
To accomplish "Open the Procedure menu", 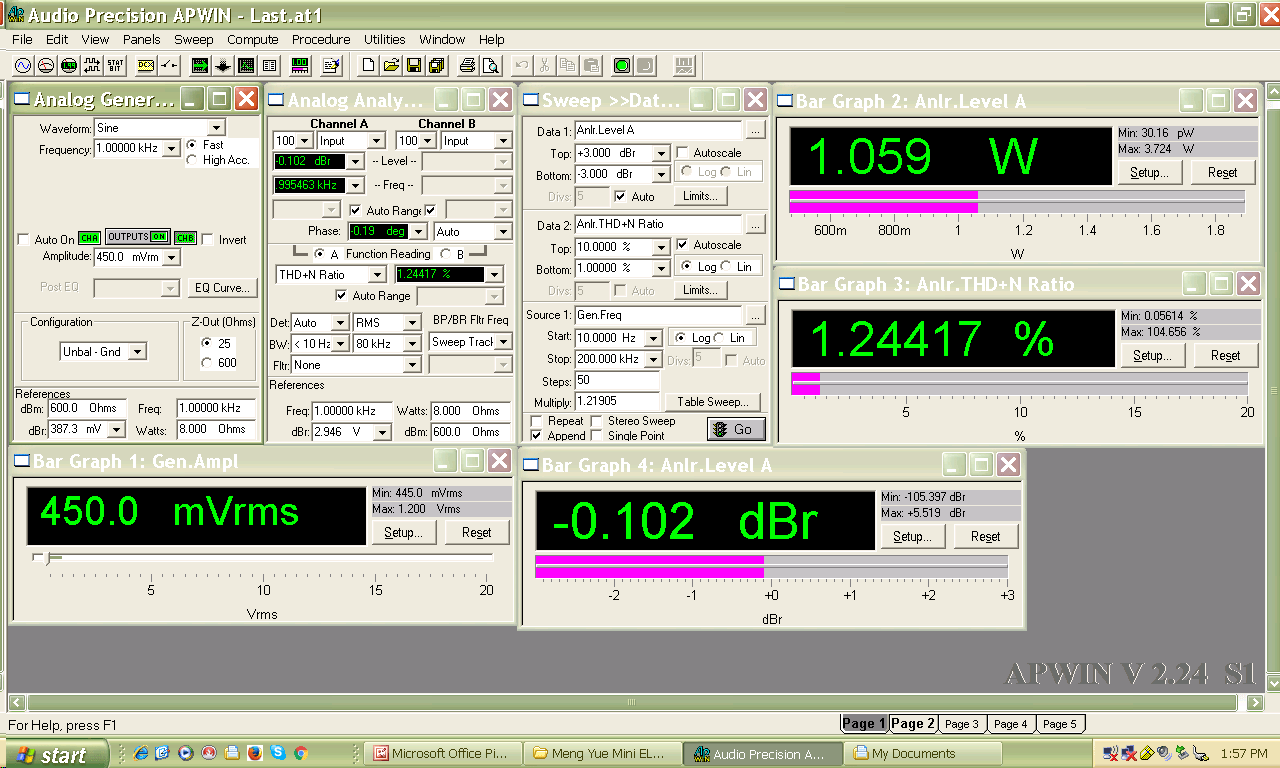I will point(321,39).
